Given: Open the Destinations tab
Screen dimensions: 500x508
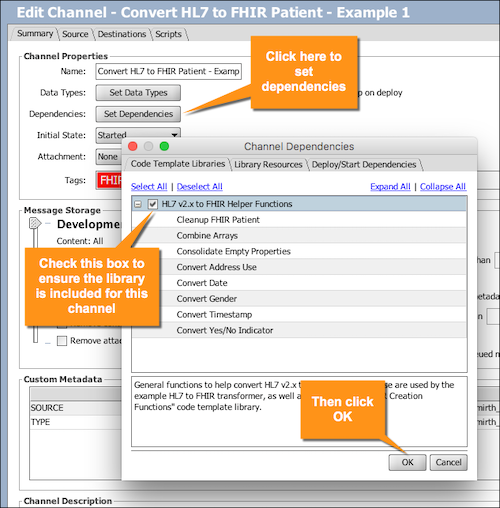Looking at the screenshot, I should coord(122,34).
